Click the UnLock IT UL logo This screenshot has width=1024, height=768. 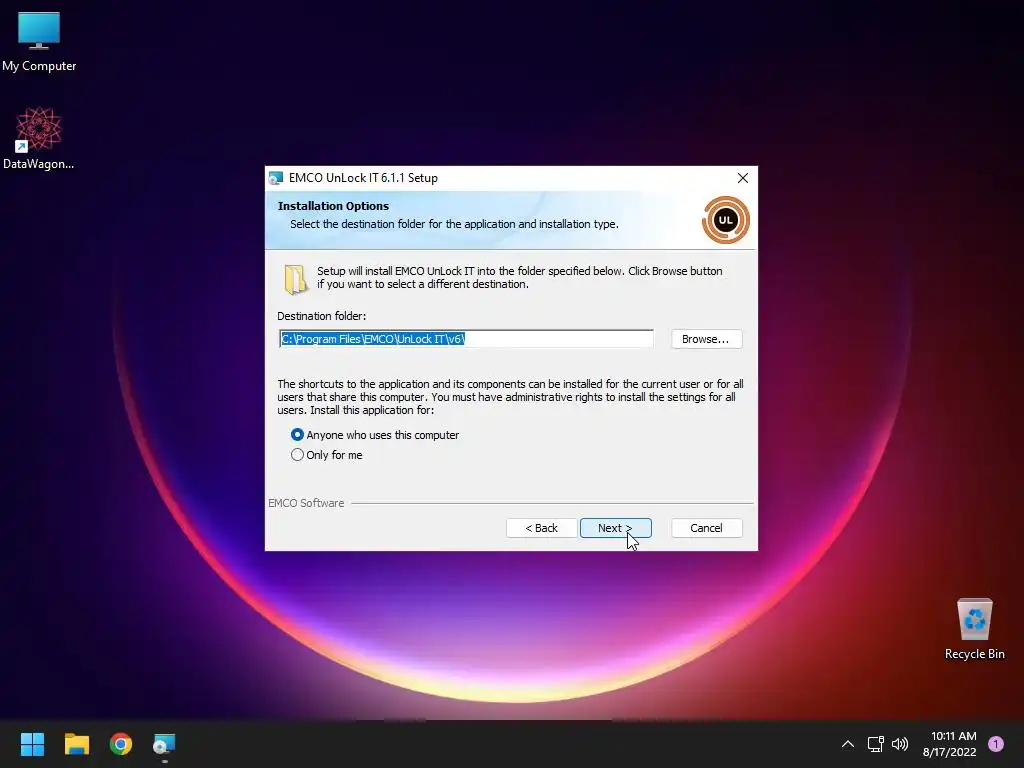(x=726, y=220)
